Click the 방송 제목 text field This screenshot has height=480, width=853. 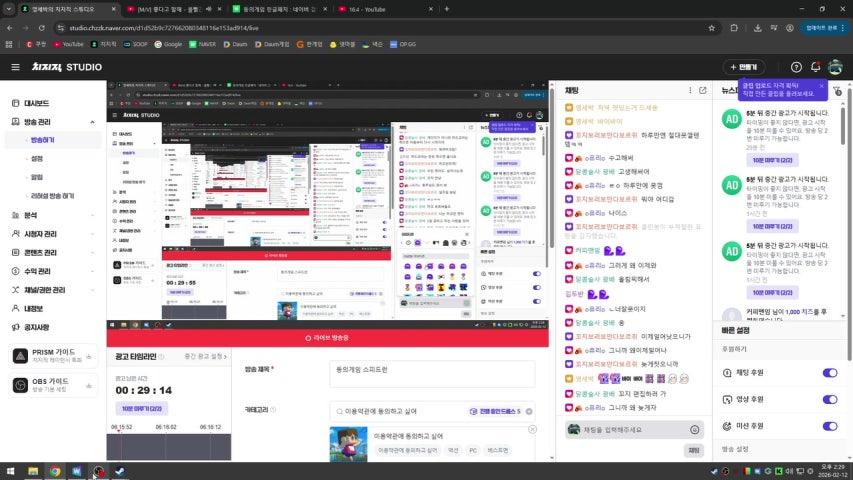[432, 374]
